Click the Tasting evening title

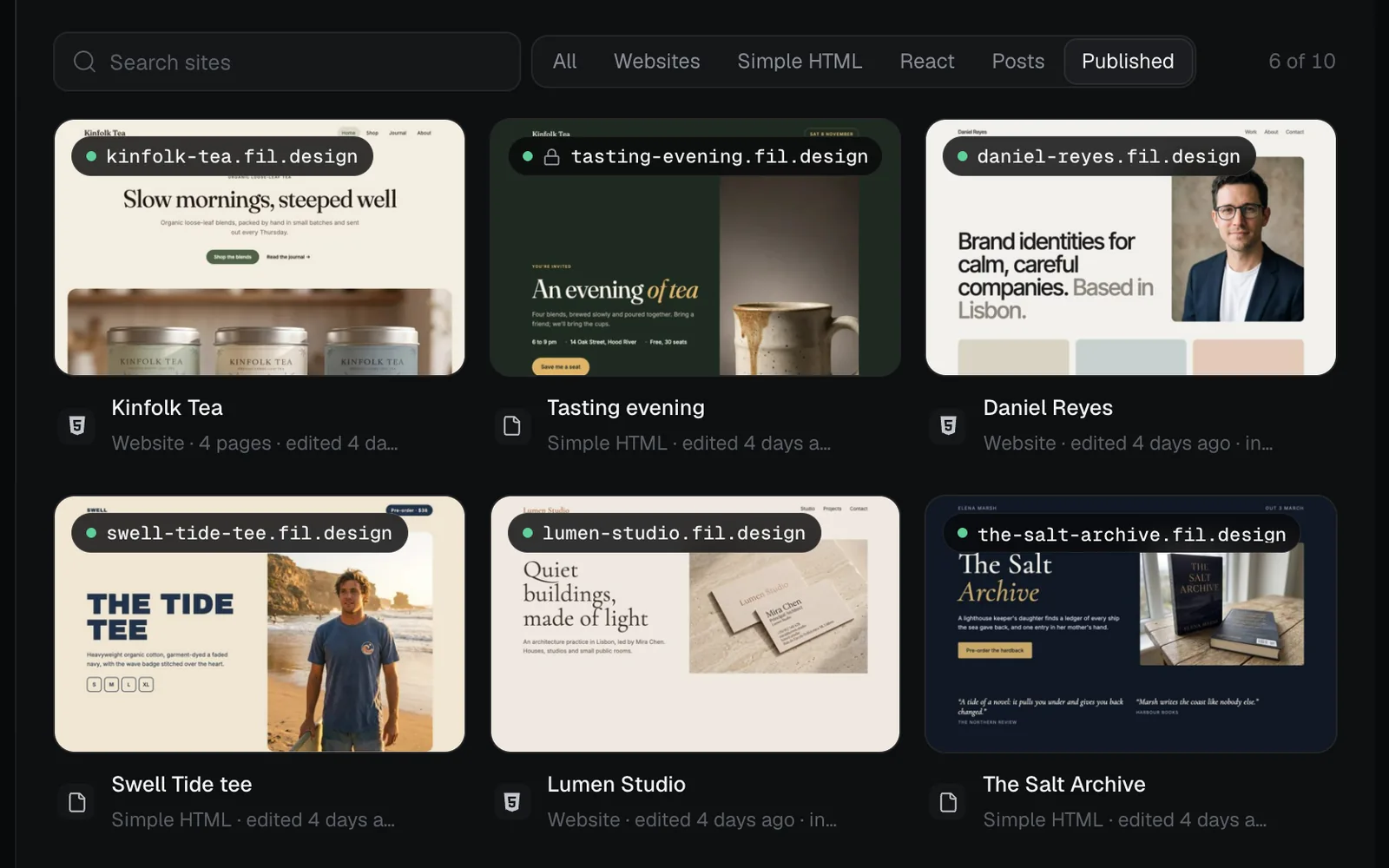626,407
